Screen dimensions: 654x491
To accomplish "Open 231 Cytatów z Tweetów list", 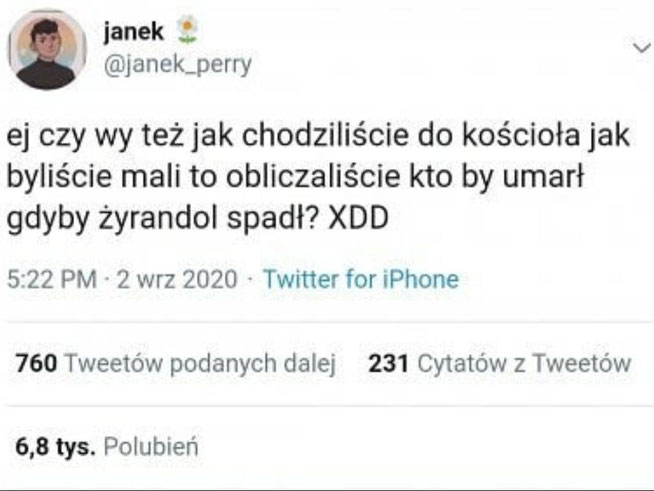I will 500,363.
